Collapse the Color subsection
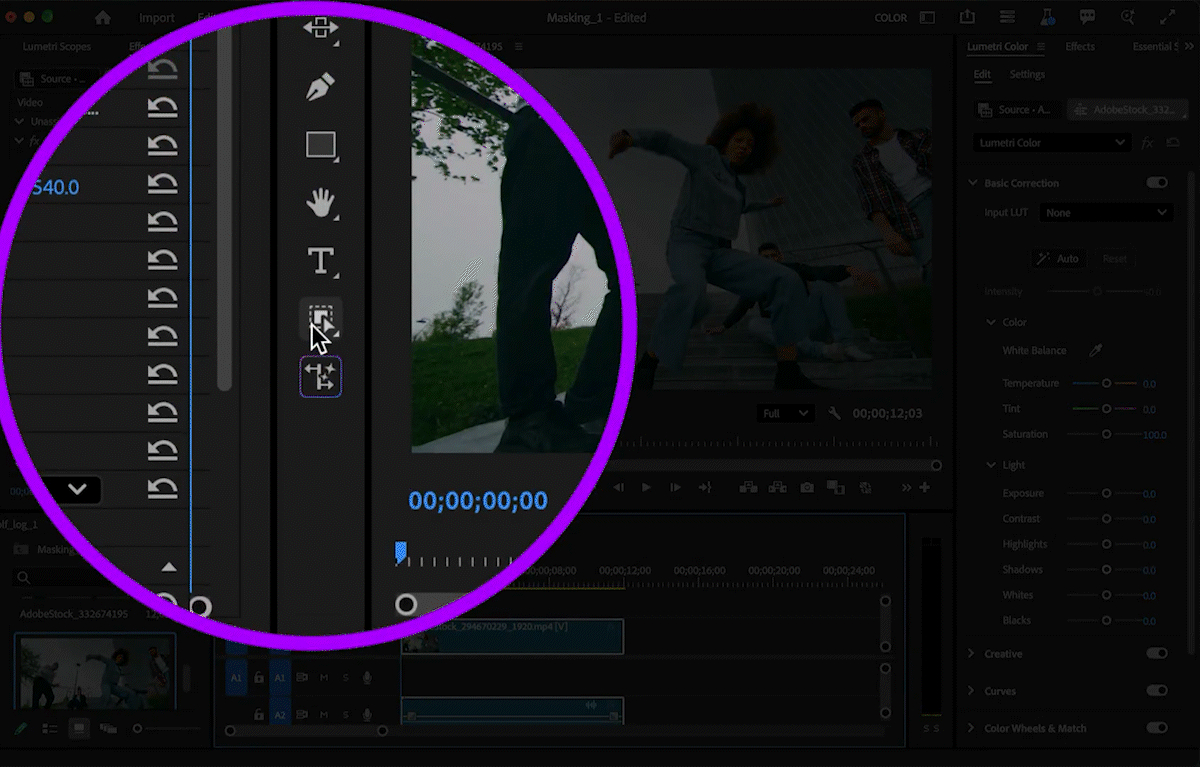The height and width of the screenshot is (767, 1200). [992, 322]
